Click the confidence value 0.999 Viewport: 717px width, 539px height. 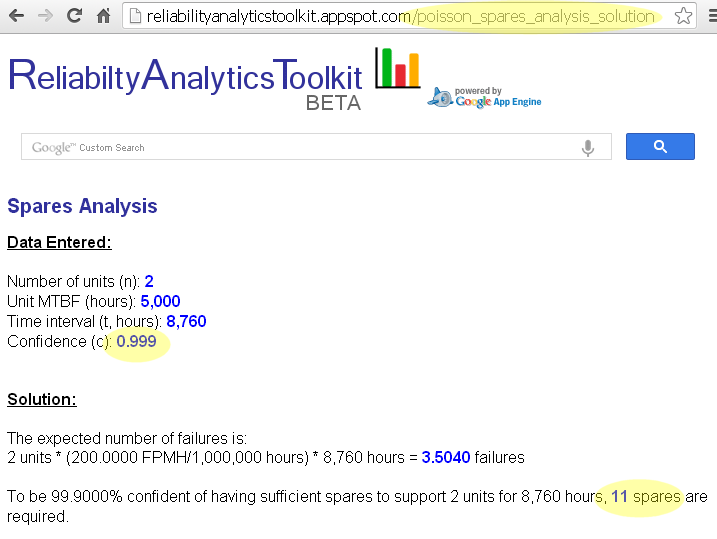coord(136,342)
